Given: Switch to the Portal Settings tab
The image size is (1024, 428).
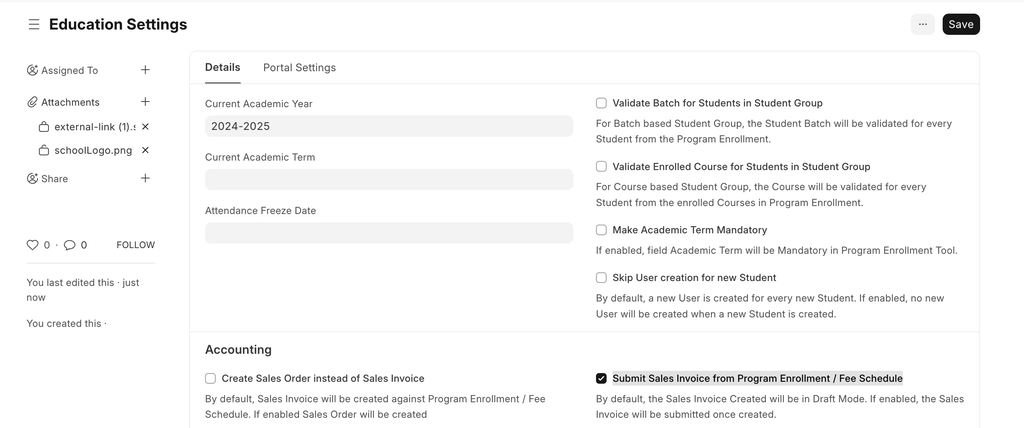Looking at the screenshot, I should 299,68.
